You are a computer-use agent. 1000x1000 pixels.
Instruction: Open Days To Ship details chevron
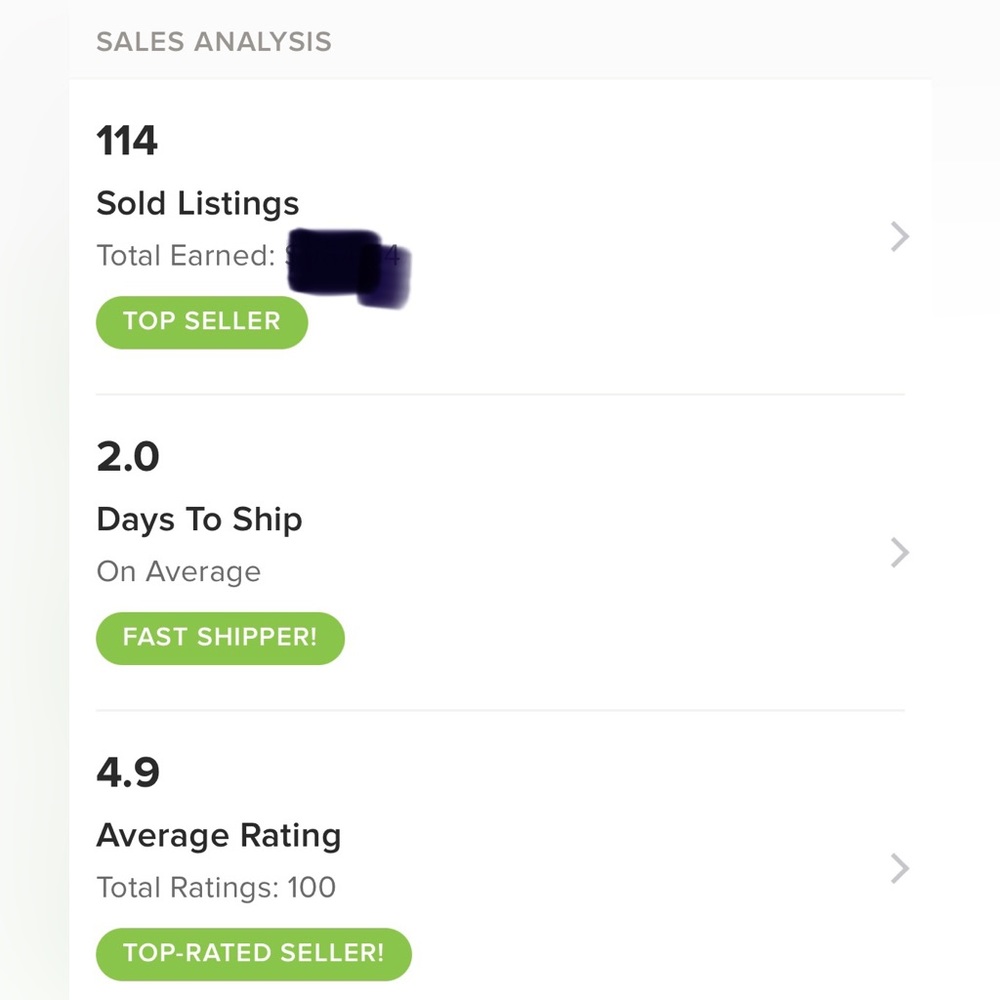click(x=900, y=552)
